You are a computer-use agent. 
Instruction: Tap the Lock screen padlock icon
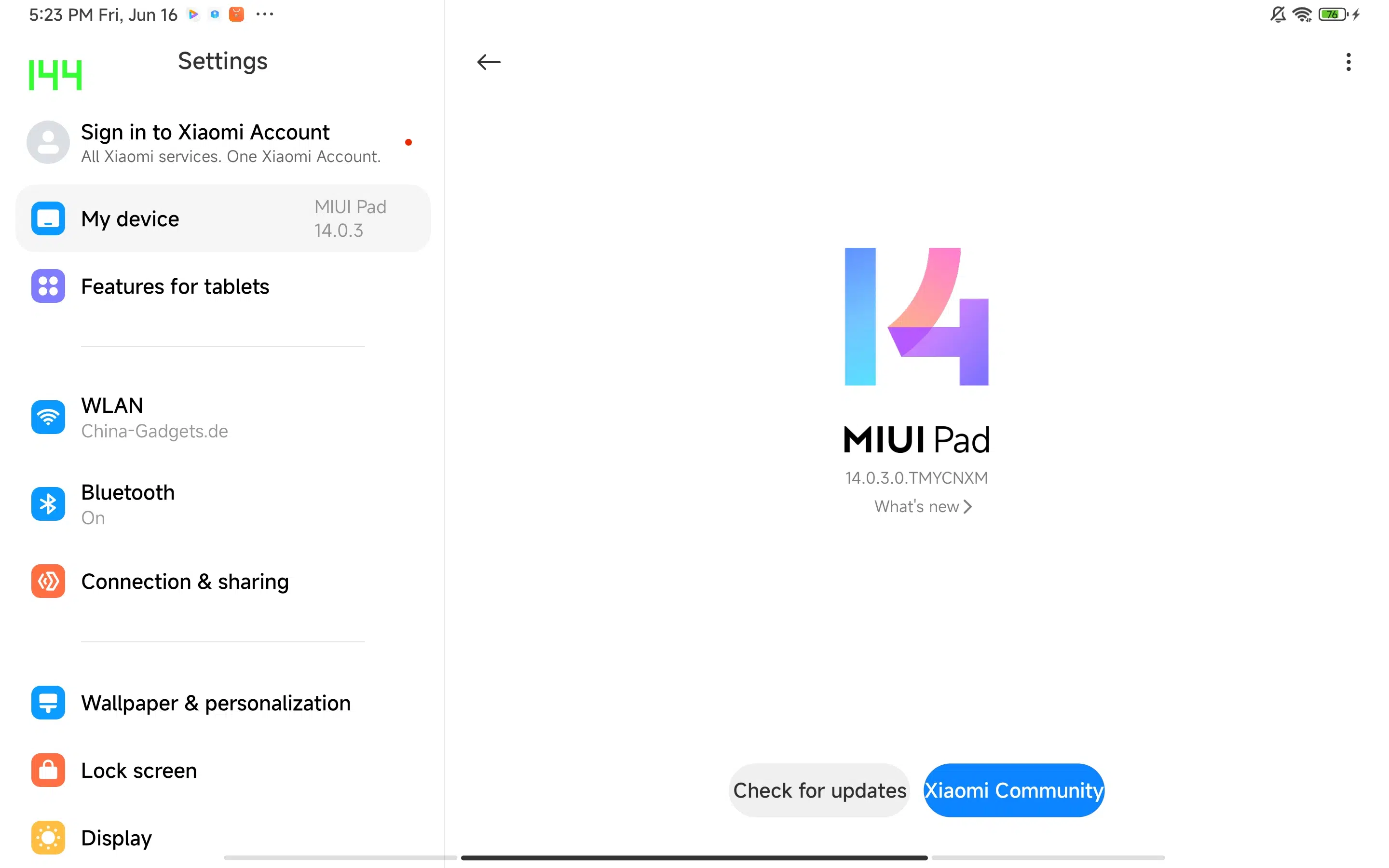[x=48, y=771]
